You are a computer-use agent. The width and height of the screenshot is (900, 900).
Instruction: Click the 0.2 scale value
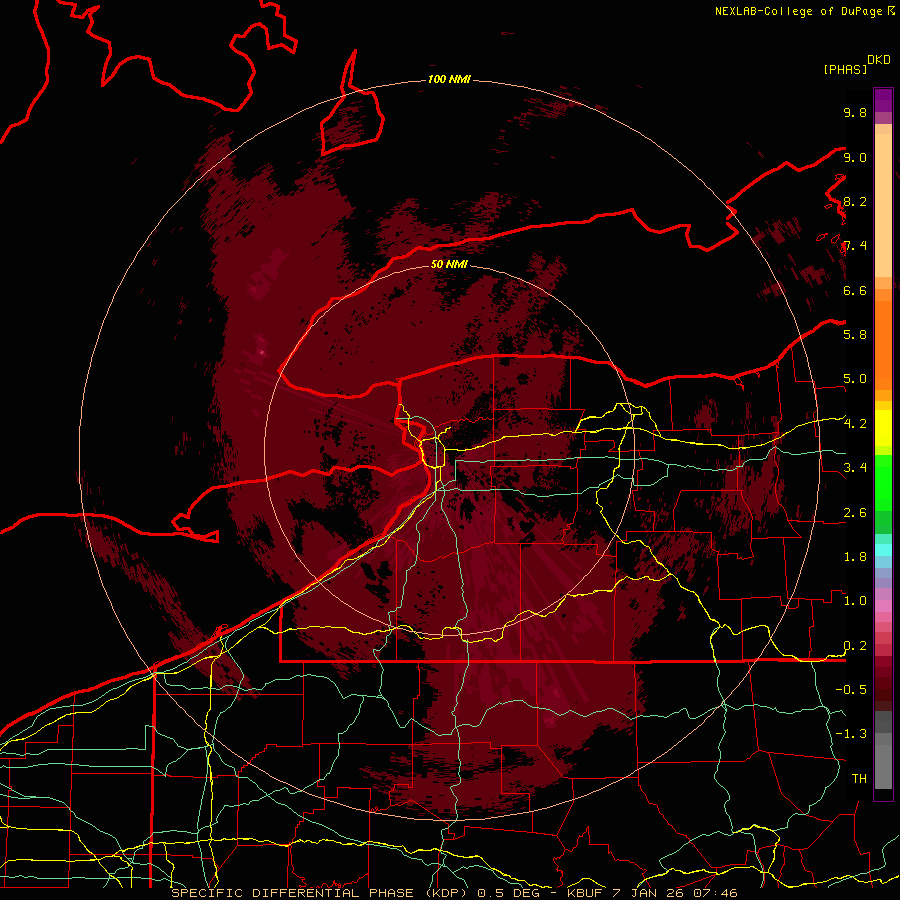coord(855,646)
